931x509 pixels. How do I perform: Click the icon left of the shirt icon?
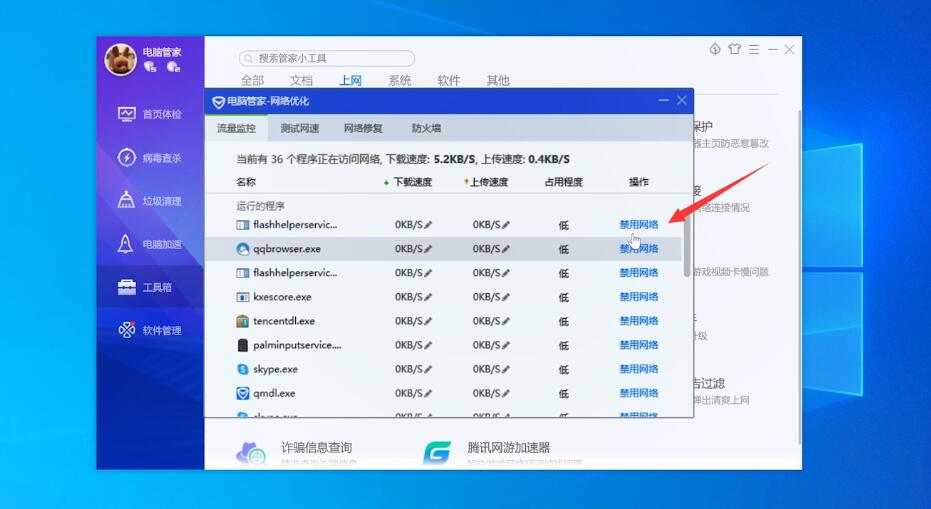pos(715,49)
